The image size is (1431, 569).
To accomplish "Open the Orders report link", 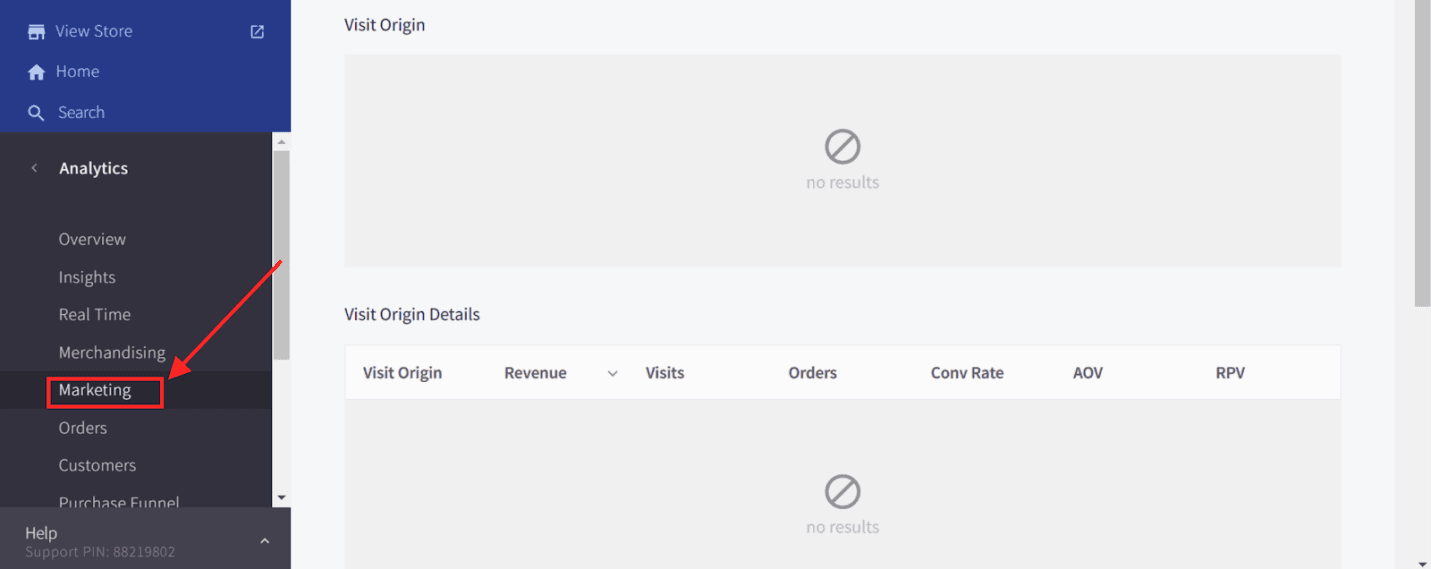I will tap(83, 427).
